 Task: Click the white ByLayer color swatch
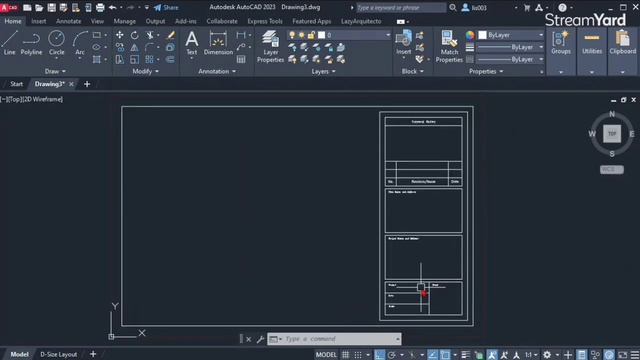point(482,35)
